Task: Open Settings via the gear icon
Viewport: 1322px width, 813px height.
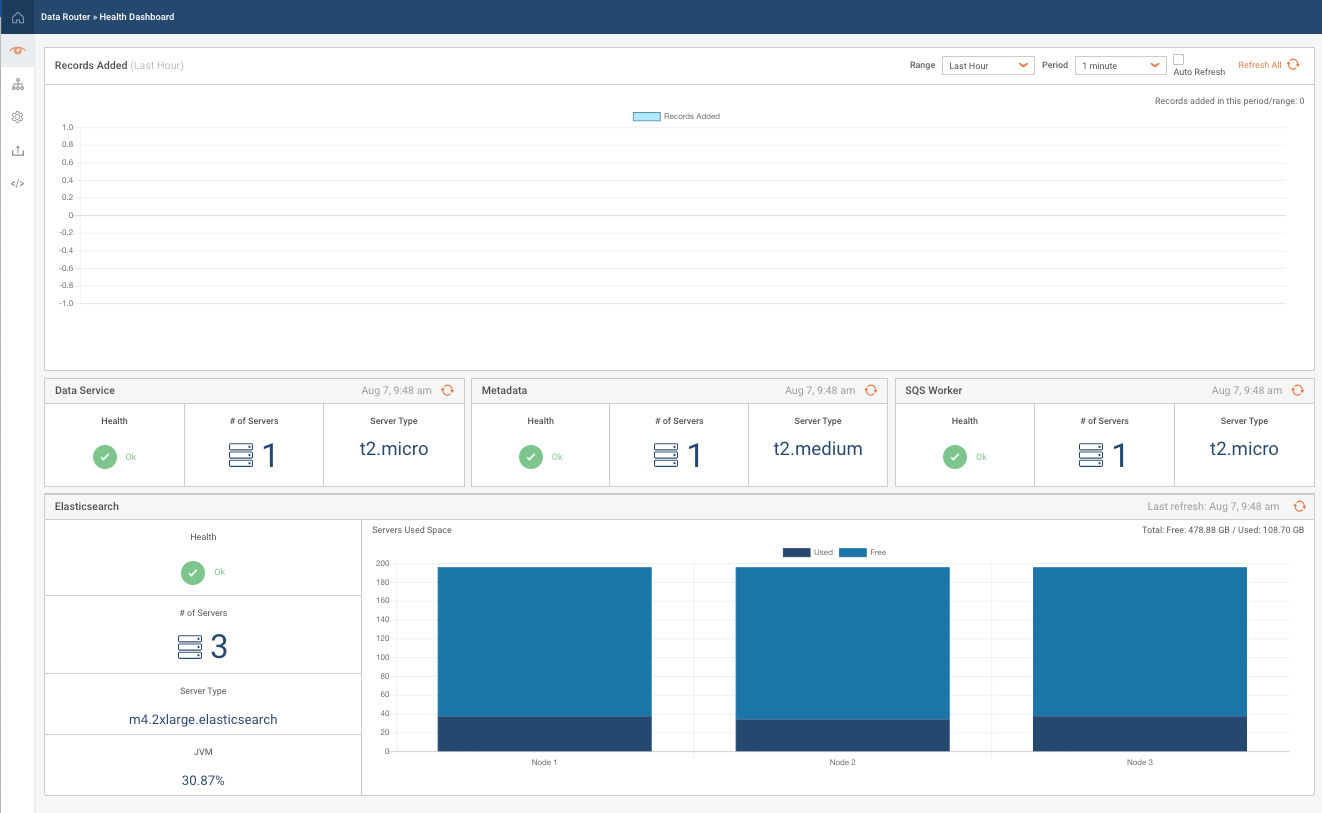Action: point(17,117)
